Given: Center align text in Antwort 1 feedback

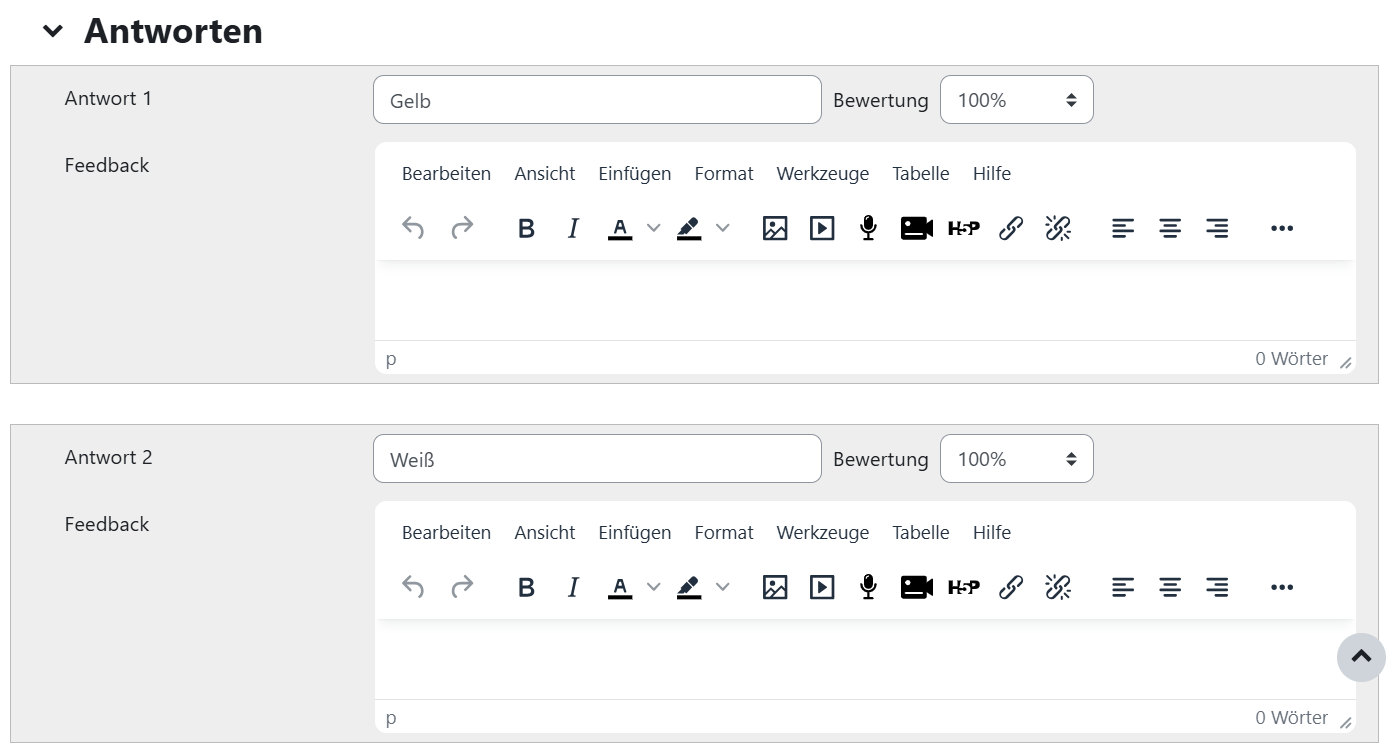Looking at the screenshot, I should point(1170,228).
